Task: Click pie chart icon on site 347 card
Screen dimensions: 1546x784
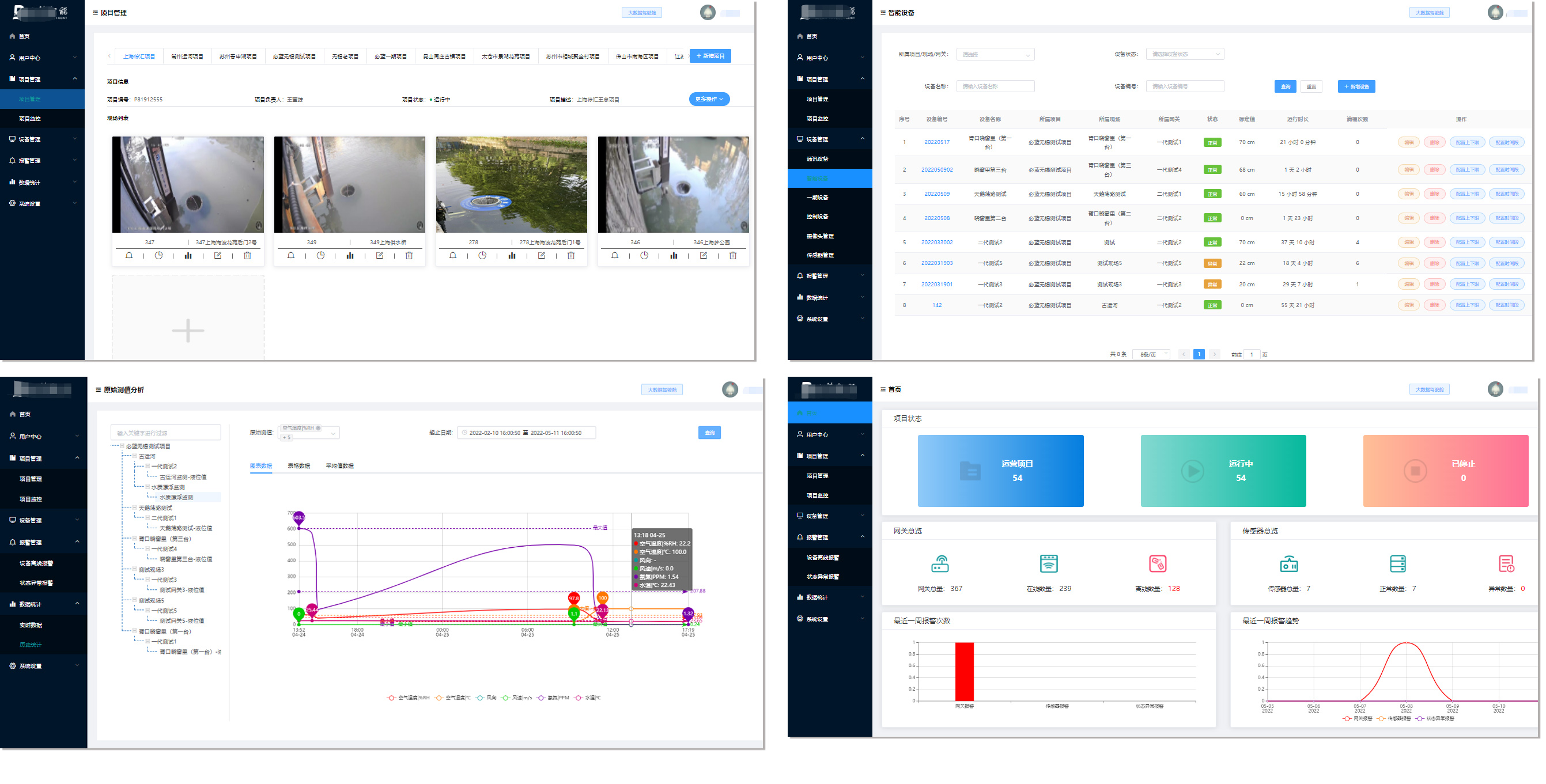Action: [158, 256]
